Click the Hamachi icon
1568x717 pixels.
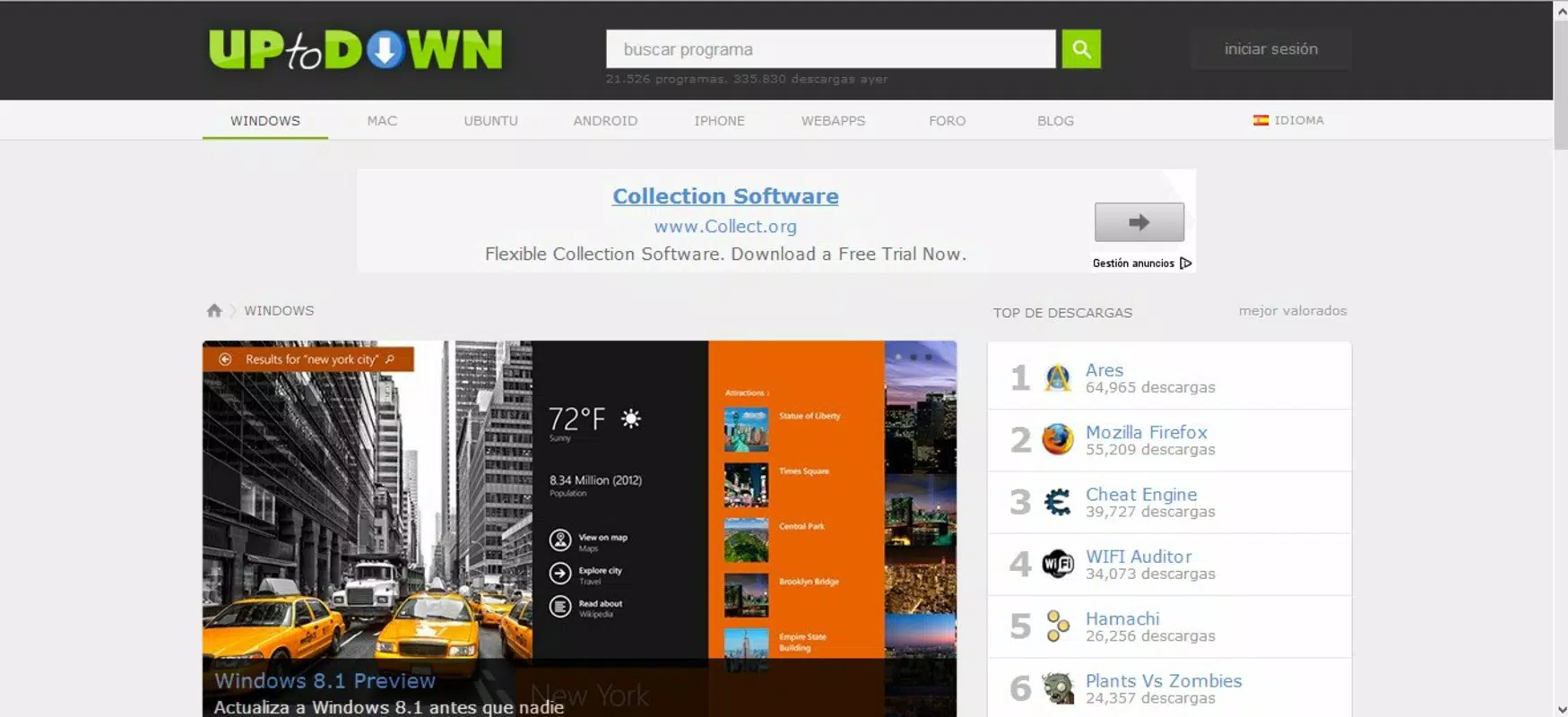[1058, 626]
